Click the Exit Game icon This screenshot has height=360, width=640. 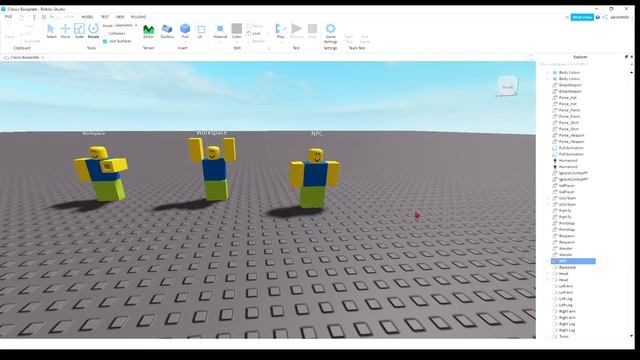[364, 38]
